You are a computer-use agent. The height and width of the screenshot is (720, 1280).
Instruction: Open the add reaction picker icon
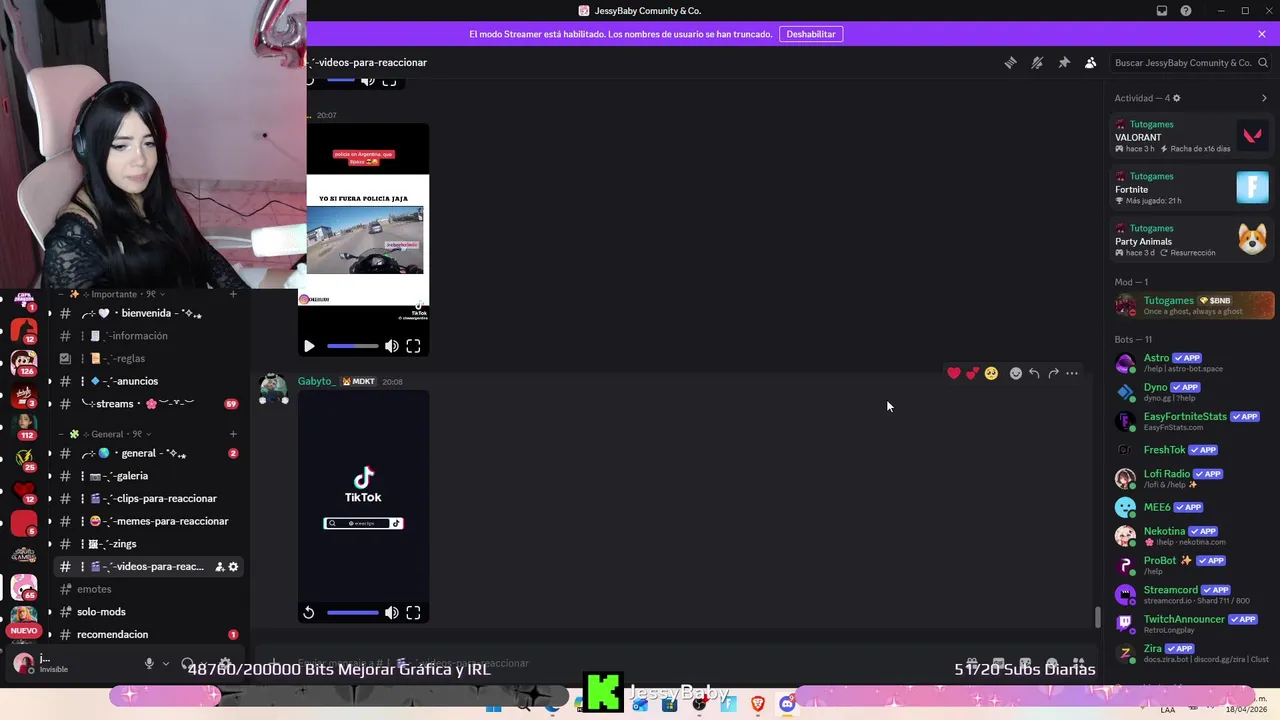1016,373
